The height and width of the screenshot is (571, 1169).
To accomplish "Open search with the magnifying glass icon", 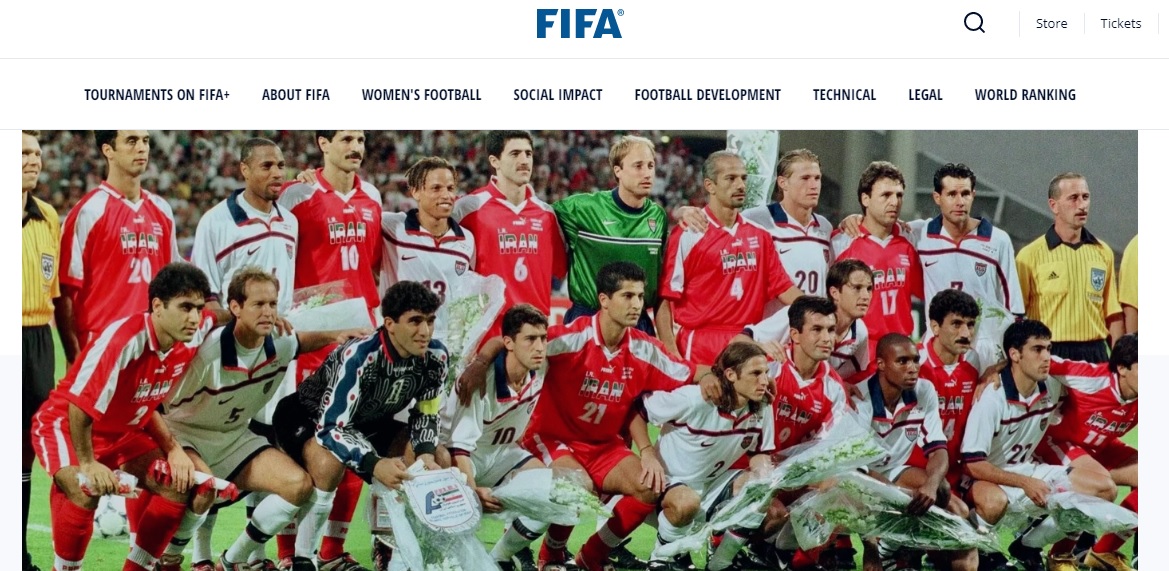I will [974, 23].
